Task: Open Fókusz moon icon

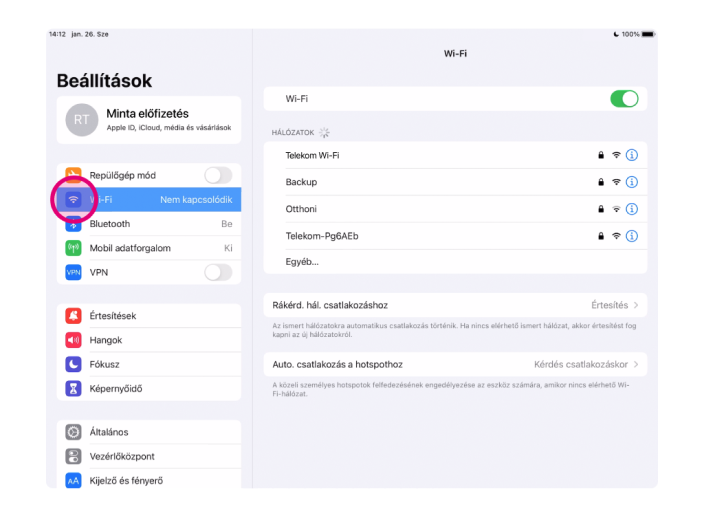Action: pyautogui.click(x=73, y=364)
